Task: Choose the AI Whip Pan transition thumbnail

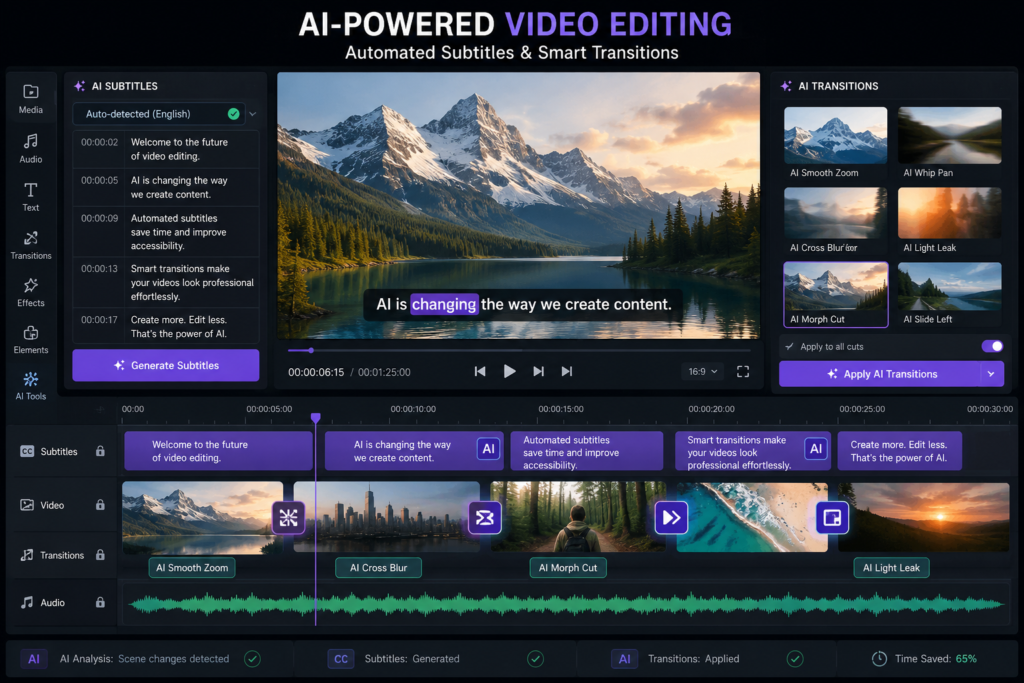Action: [x=950, y=135]
